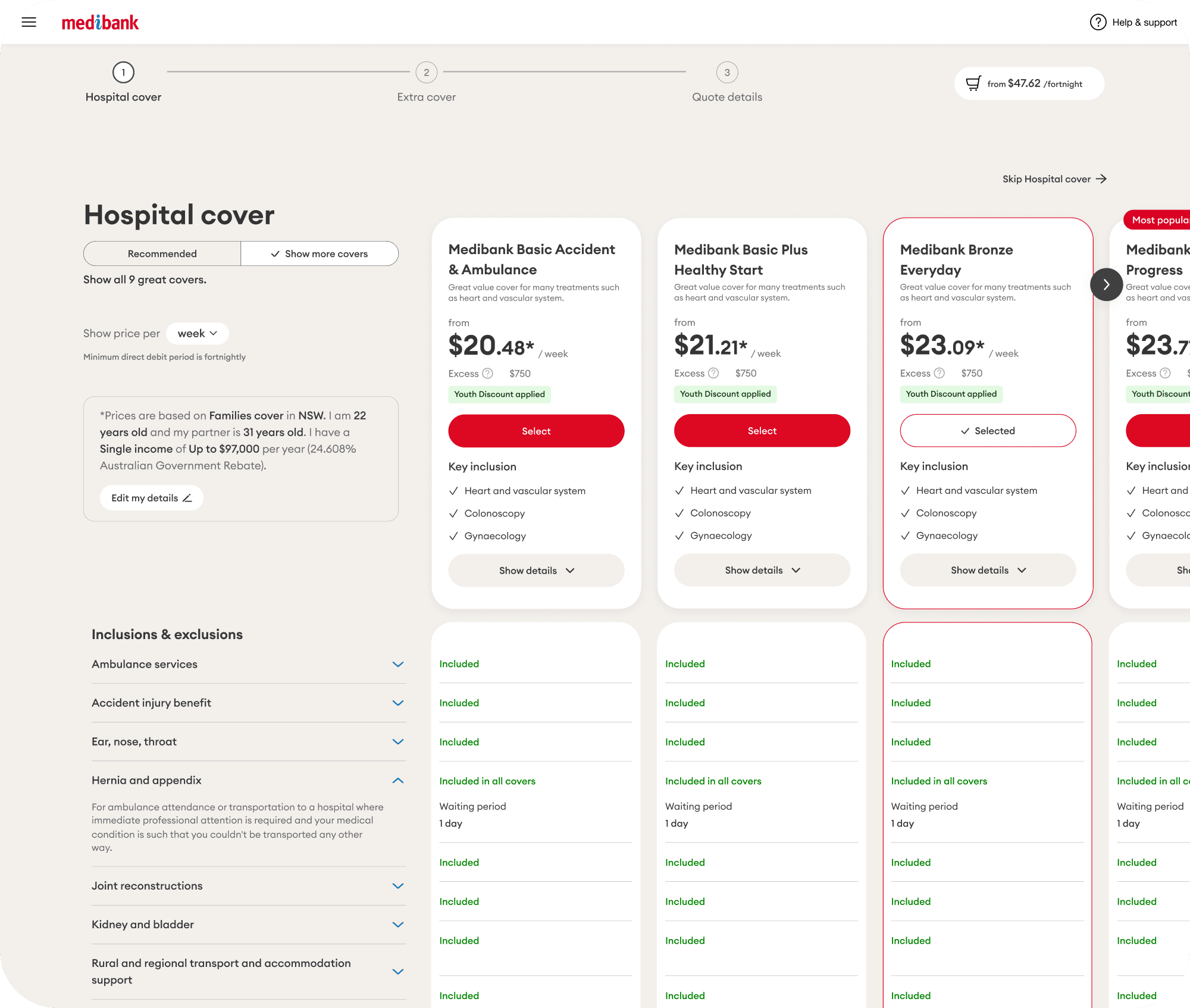This screenshot has height=1008, width=1190.
Task: Go to step 2 Extra cover
Action: point(426,82)
